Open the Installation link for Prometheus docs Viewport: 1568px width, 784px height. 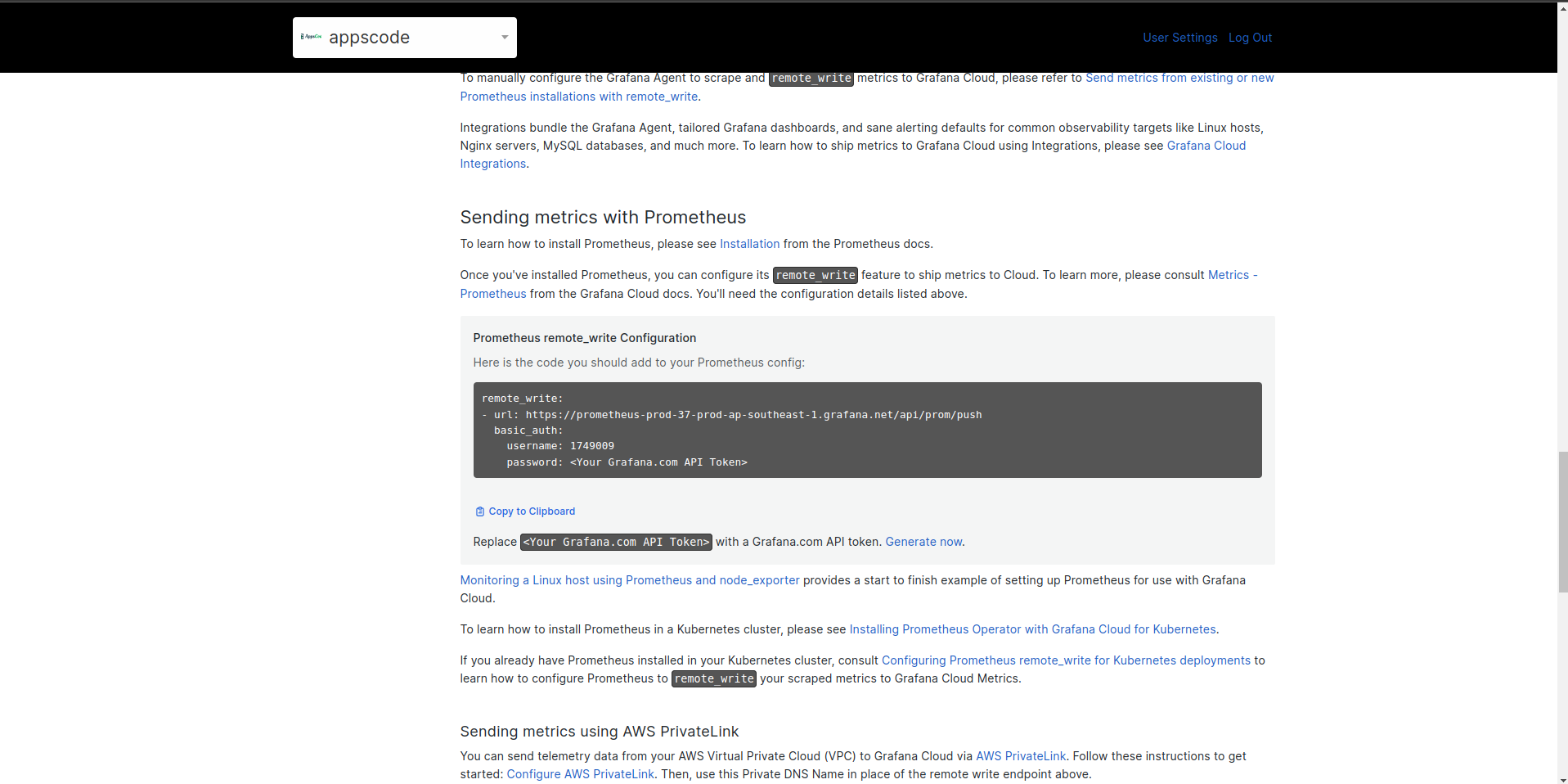click(749, 244)
